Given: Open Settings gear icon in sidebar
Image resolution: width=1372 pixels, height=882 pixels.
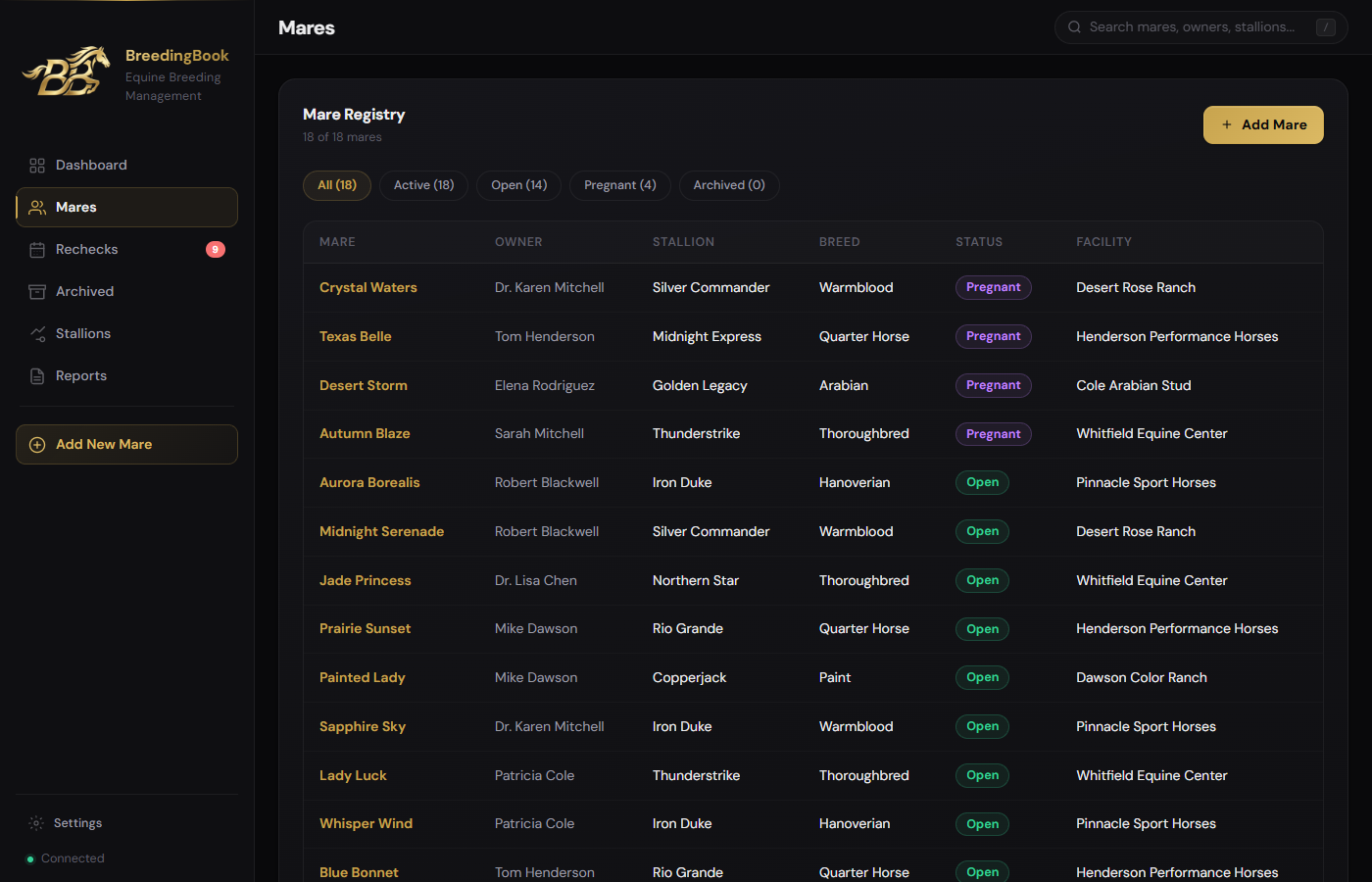Looking at the screenshot, I should (x=36, y=823).
